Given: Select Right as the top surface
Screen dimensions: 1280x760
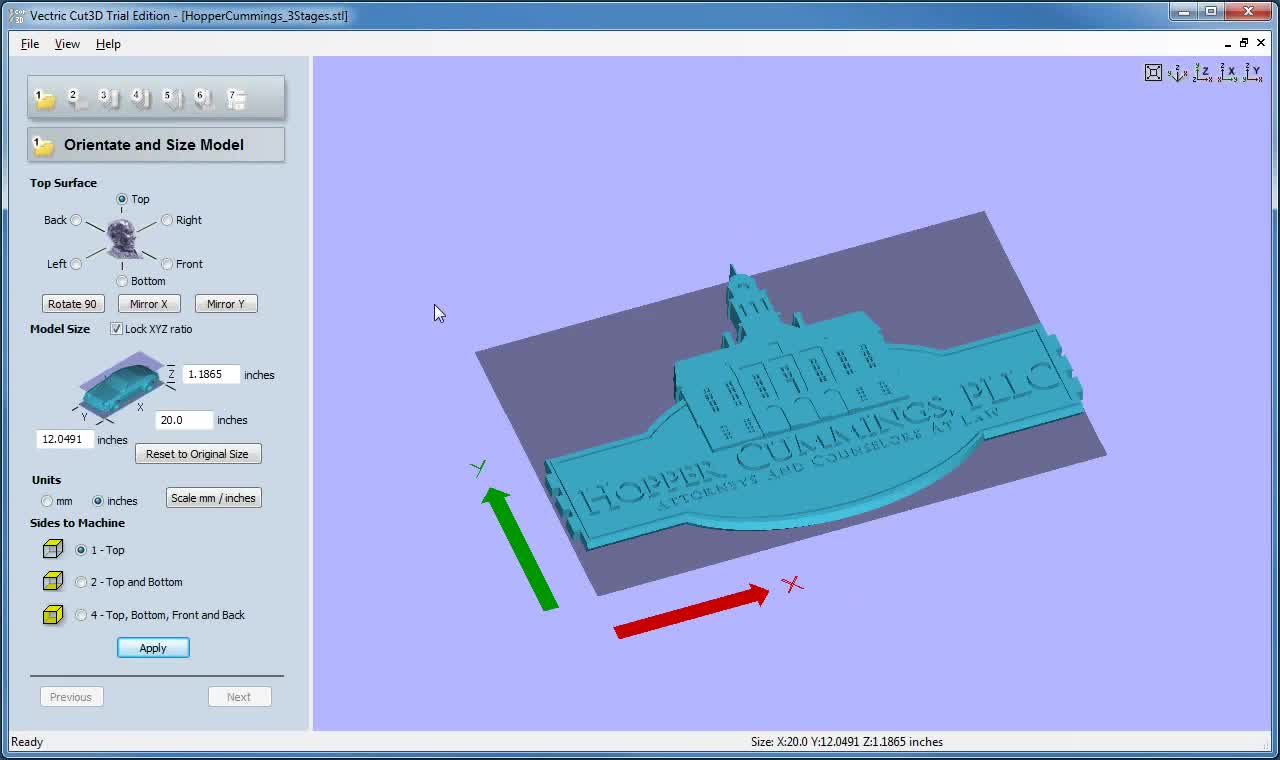Looking at the screenshot, I should click(x=167, y=220).
